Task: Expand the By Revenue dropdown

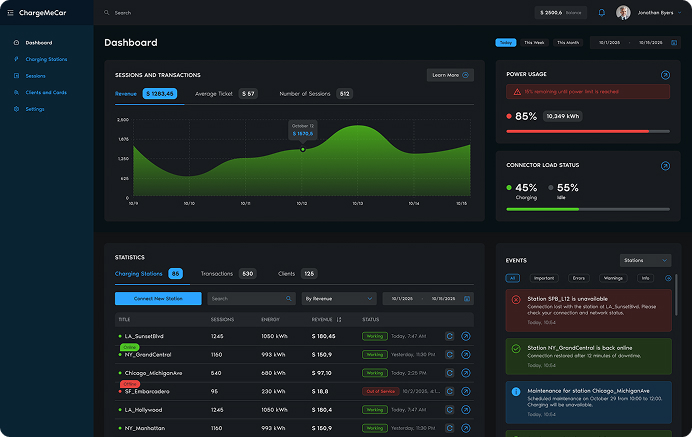Action: 339,298
